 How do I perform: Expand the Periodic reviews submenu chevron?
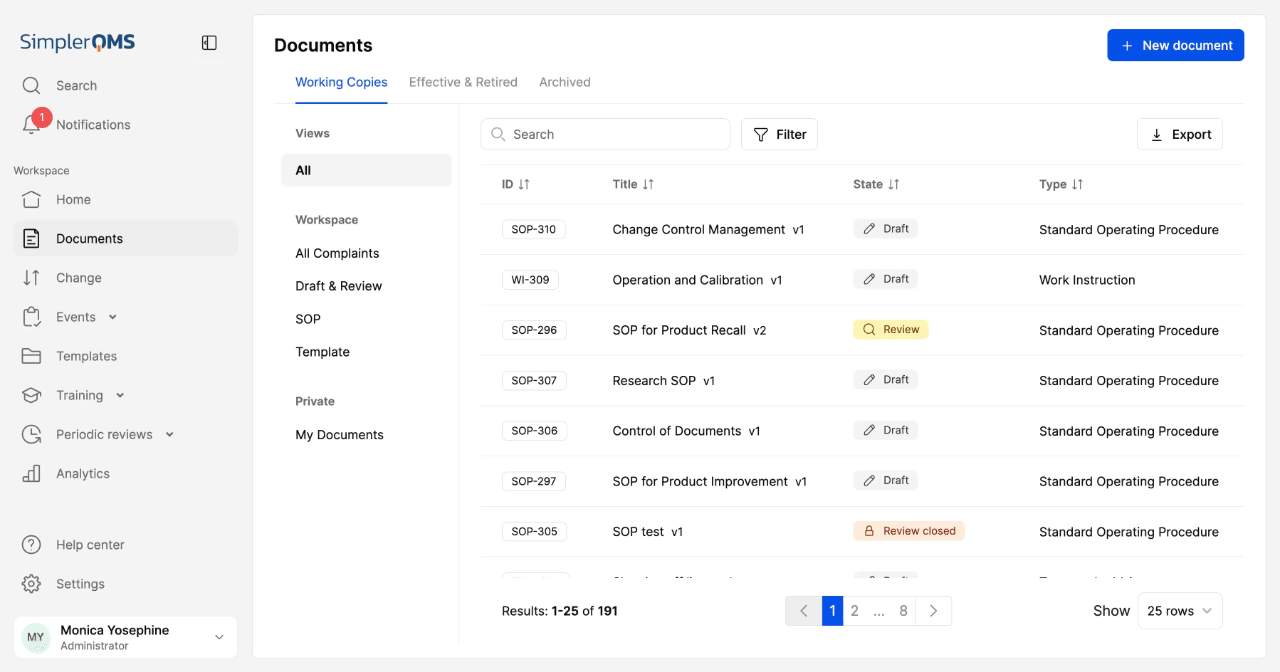169,435
